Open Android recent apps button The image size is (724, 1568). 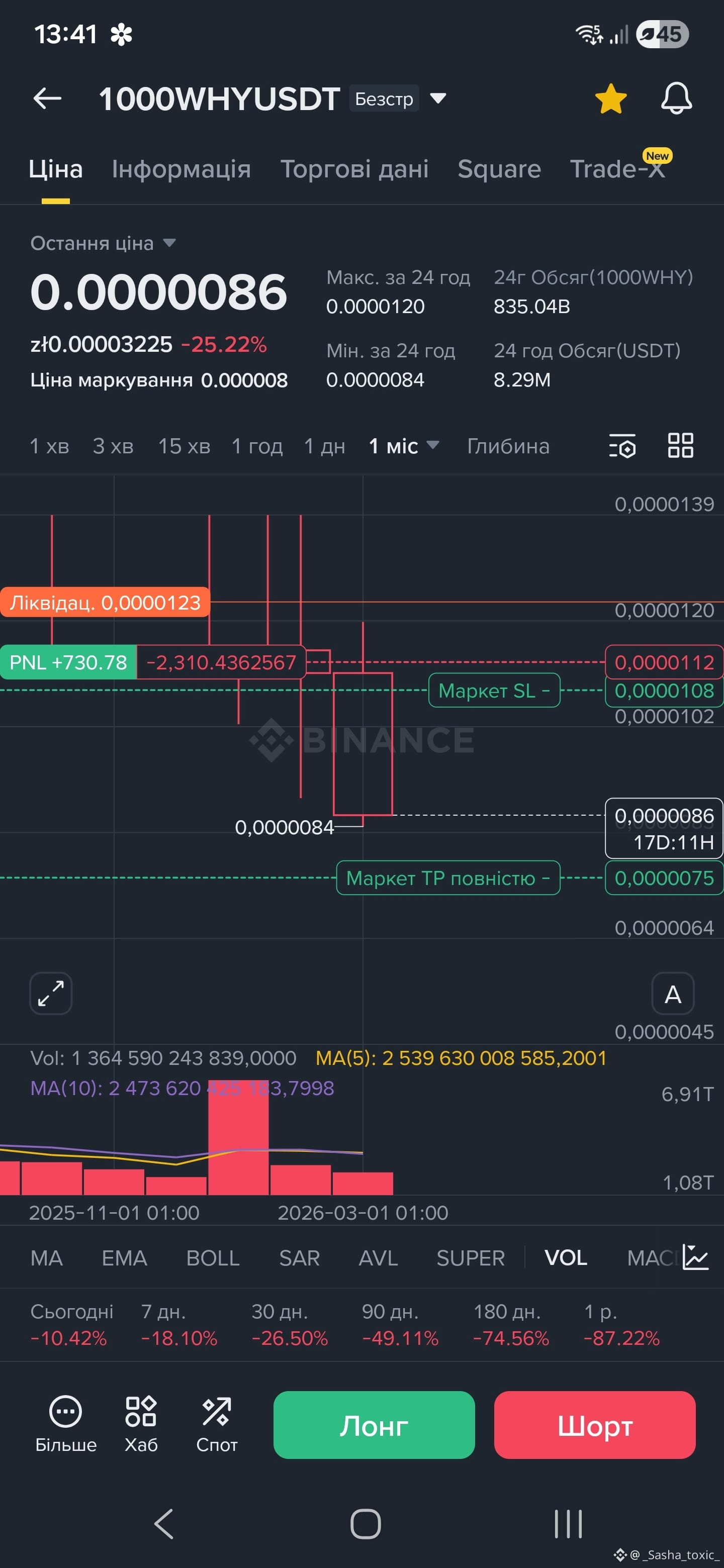click(568, 1524)
